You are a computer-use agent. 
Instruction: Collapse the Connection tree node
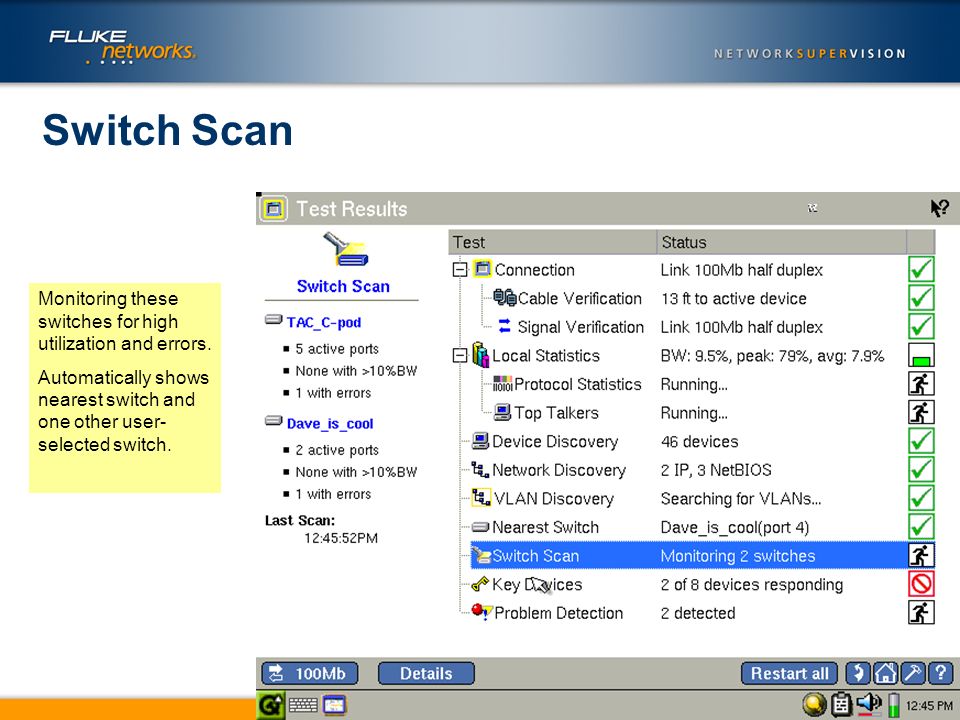(460, 270)
